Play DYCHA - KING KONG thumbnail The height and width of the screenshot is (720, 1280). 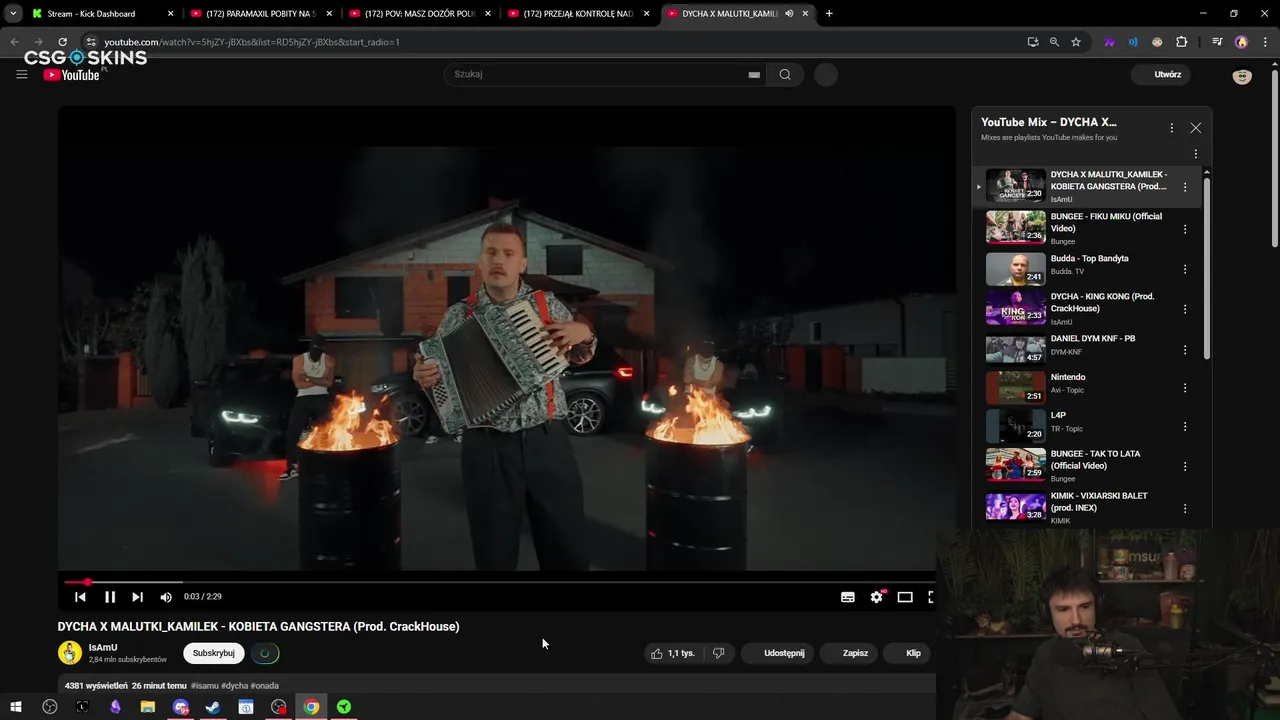click(x=1015, y=308)
